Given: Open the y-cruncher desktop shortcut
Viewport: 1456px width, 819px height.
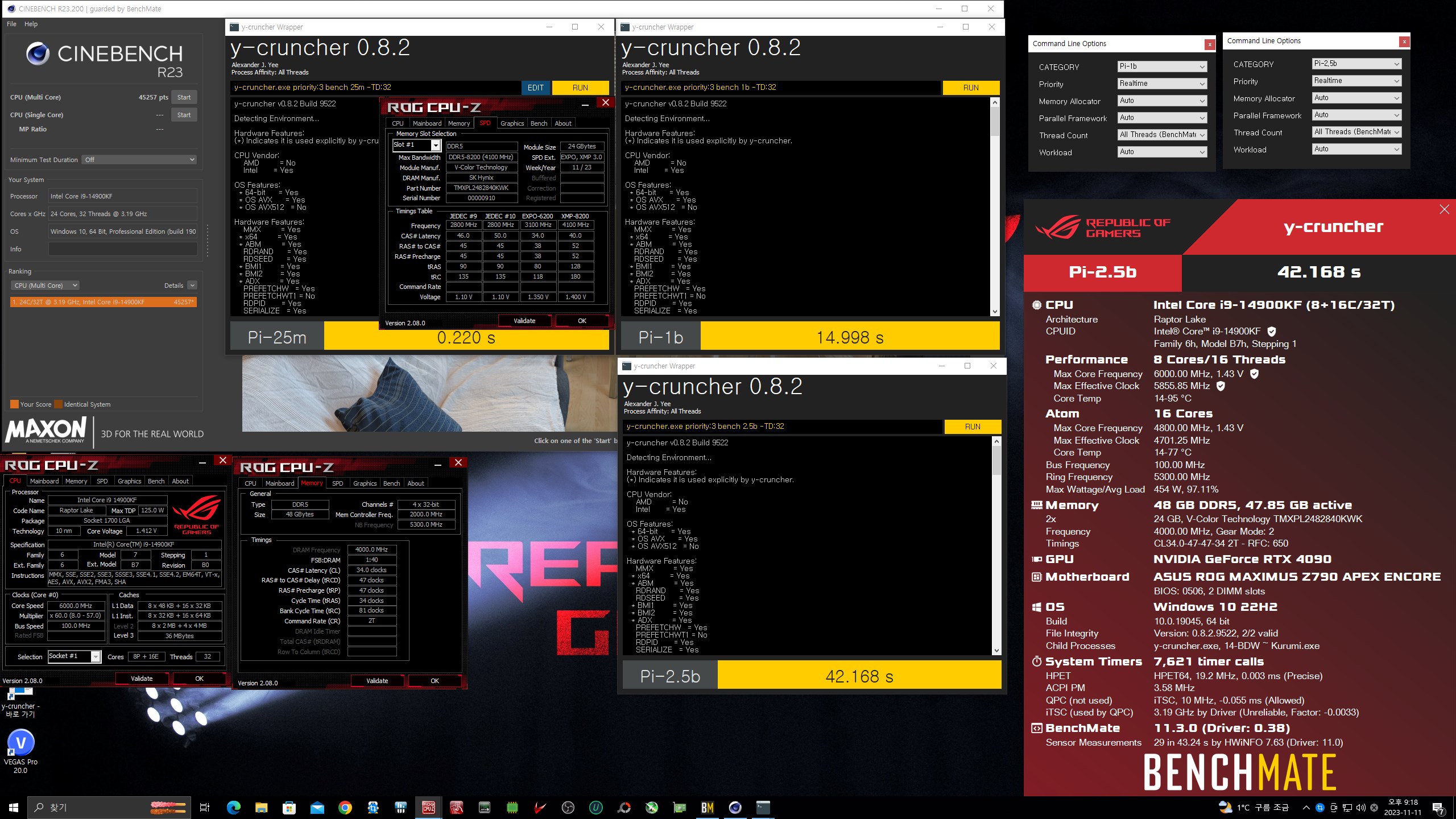Looking at the screenshot, I should (20, 702).
